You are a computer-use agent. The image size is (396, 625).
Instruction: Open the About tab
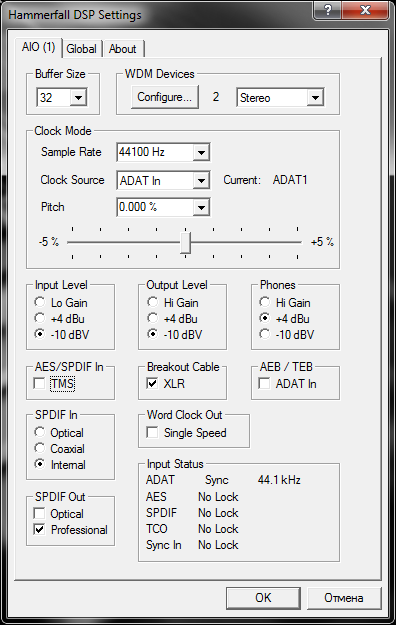click(122, 49)
